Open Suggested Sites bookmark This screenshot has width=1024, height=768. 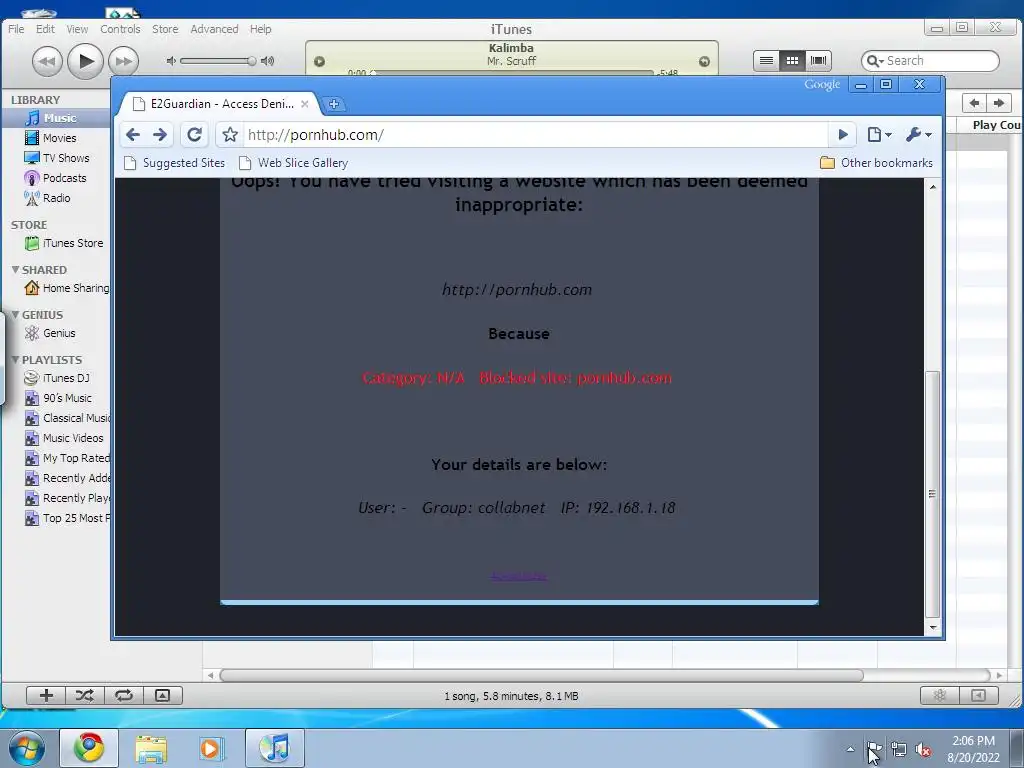(174, 163)
